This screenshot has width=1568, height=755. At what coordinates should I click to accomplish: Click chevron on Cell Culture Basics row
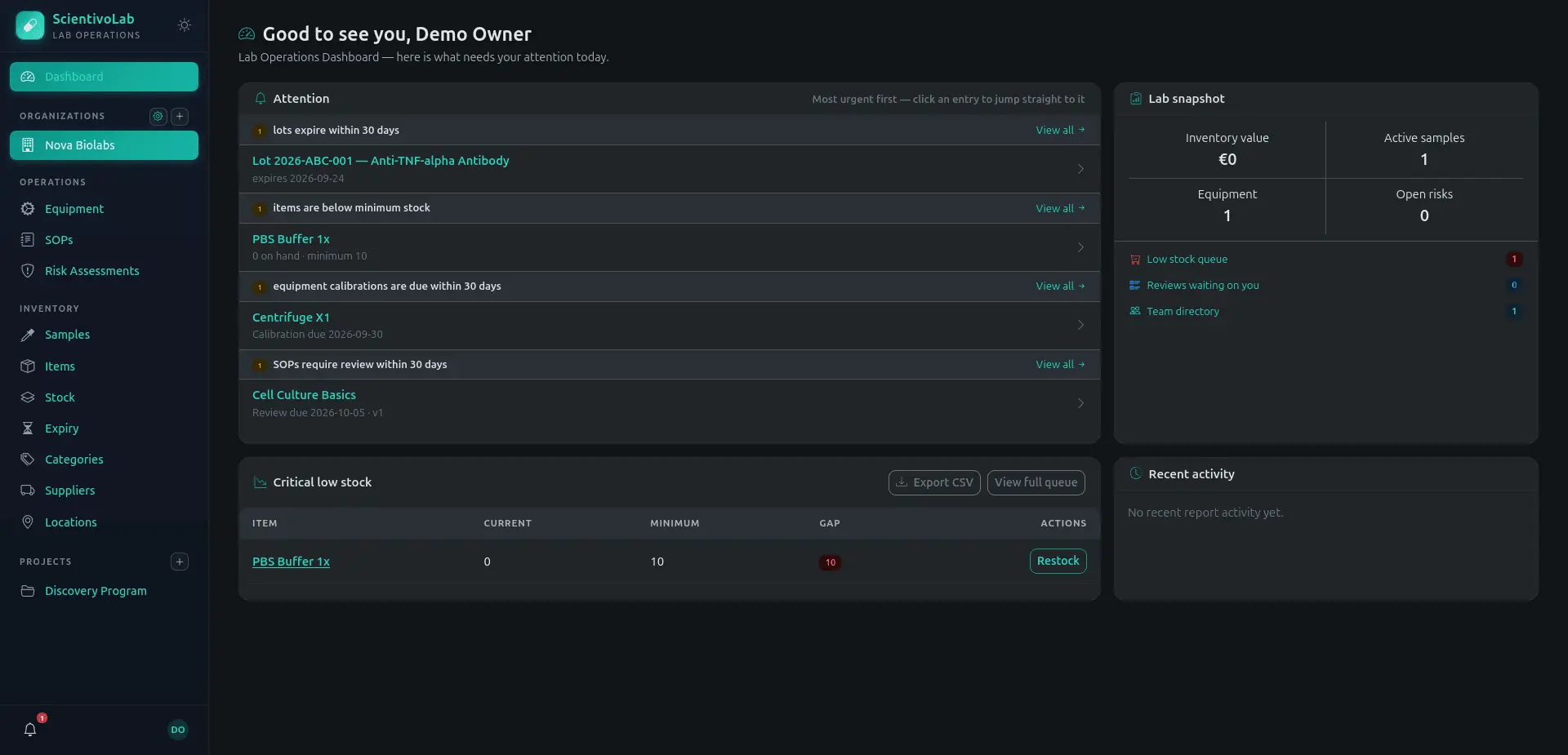click(x=1080, y=403)
